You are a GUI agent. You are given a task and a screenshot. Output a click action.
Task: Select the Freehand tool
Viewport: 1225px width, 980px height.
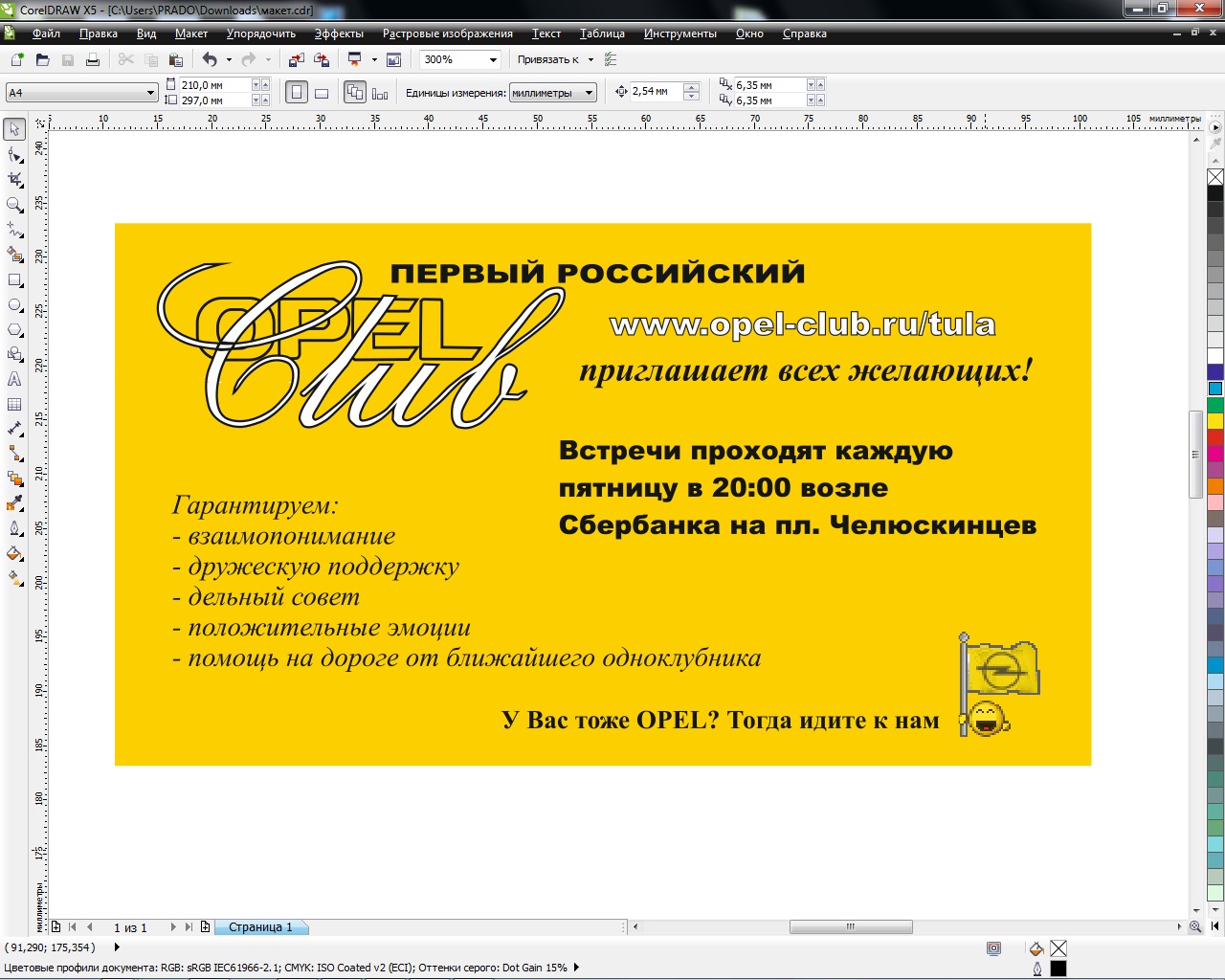pos(14,230)
